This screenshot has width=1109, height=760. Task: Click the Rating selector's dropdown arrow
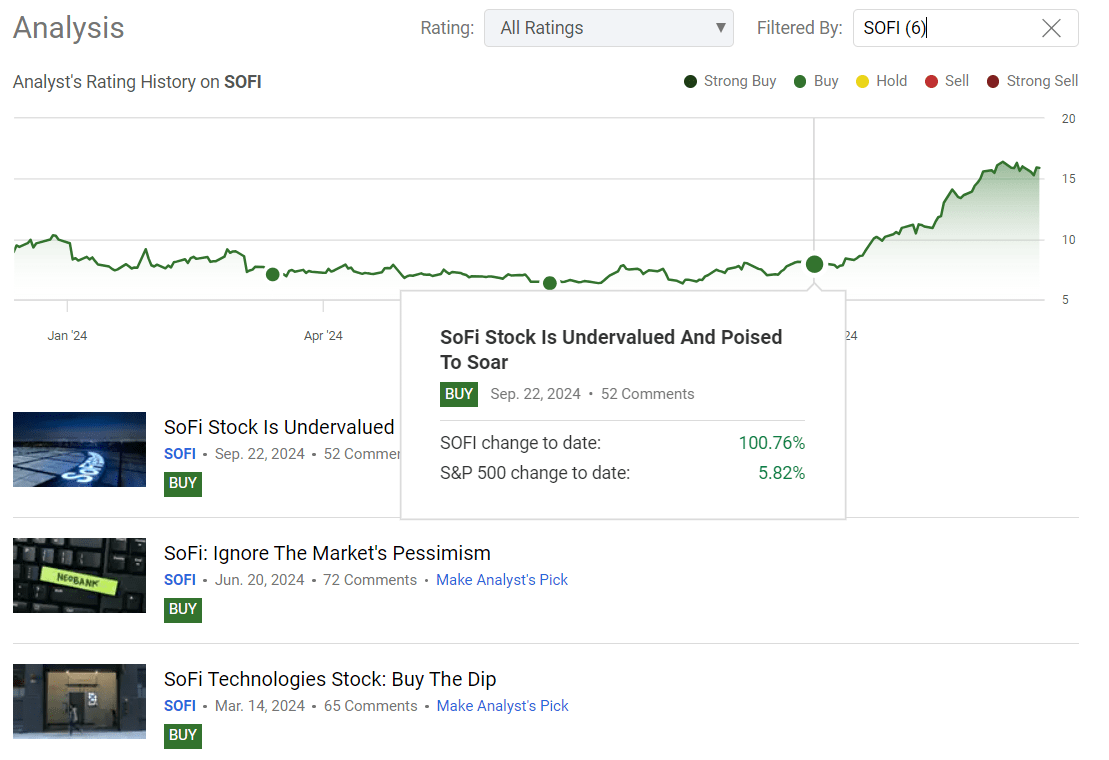point(720,28)
